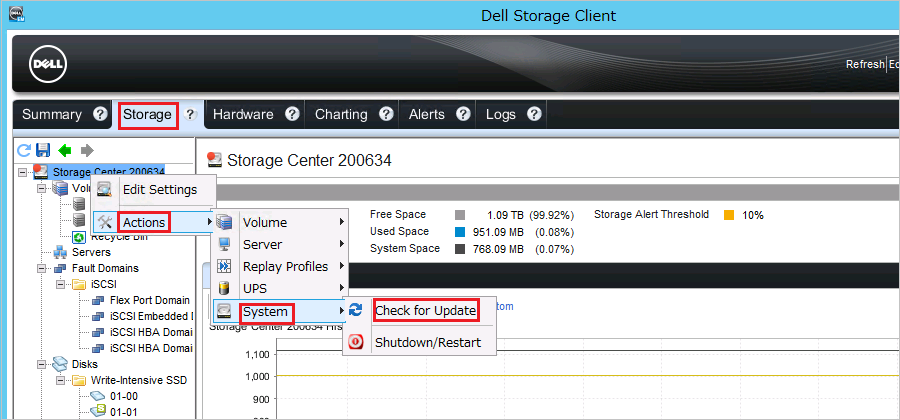The height and width of the screenshot is (420, 900).
Task: Click the refresh icon in tree toolbar
Action: pyautogui.click(x=24, y=150)
